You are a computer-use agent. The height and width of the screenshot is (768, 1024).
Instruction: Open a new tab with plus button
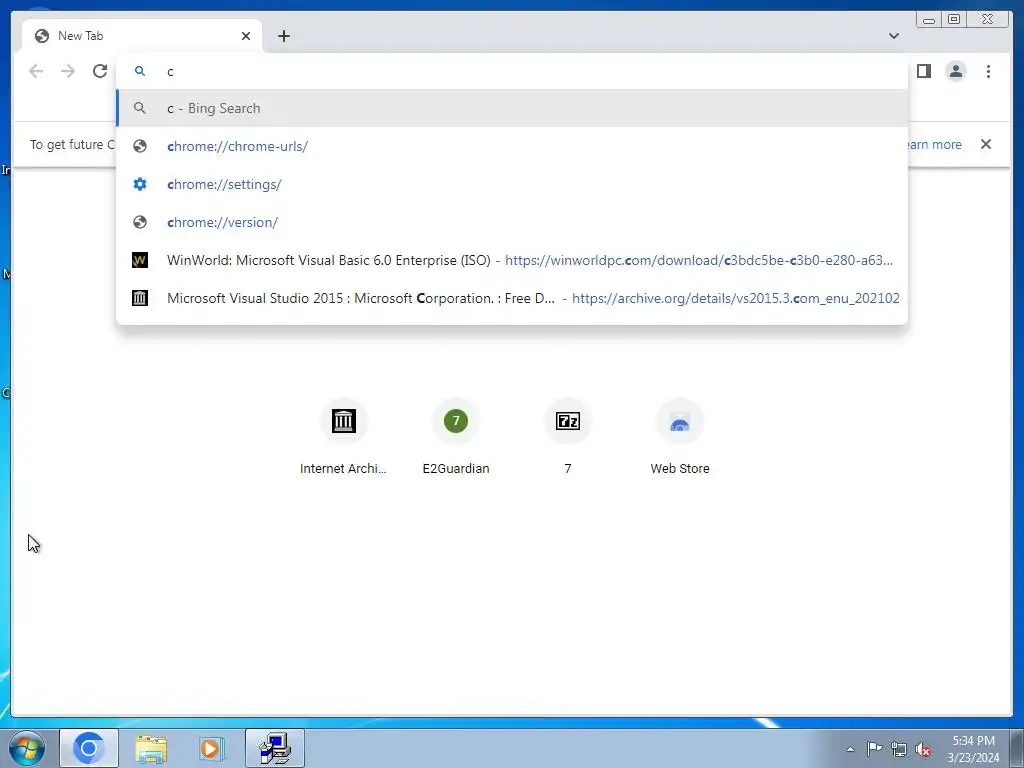point(283,36)
